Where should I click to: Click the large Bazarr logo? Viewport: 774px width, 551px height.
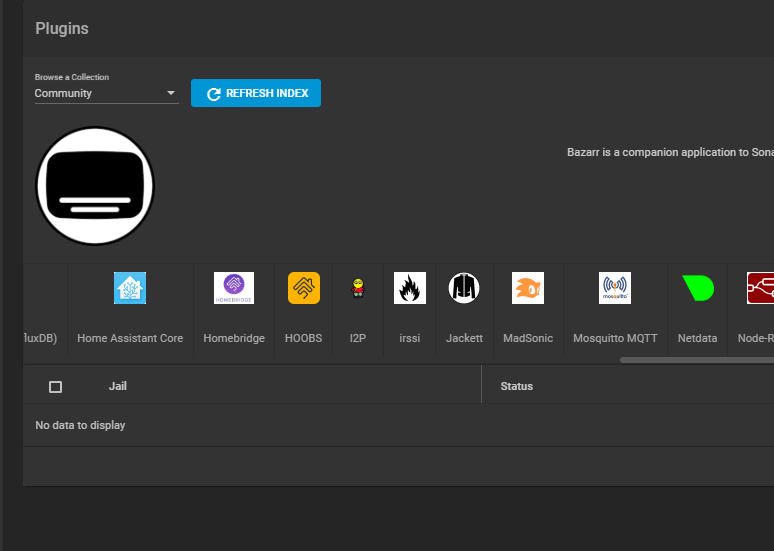(x=95, y=186)
